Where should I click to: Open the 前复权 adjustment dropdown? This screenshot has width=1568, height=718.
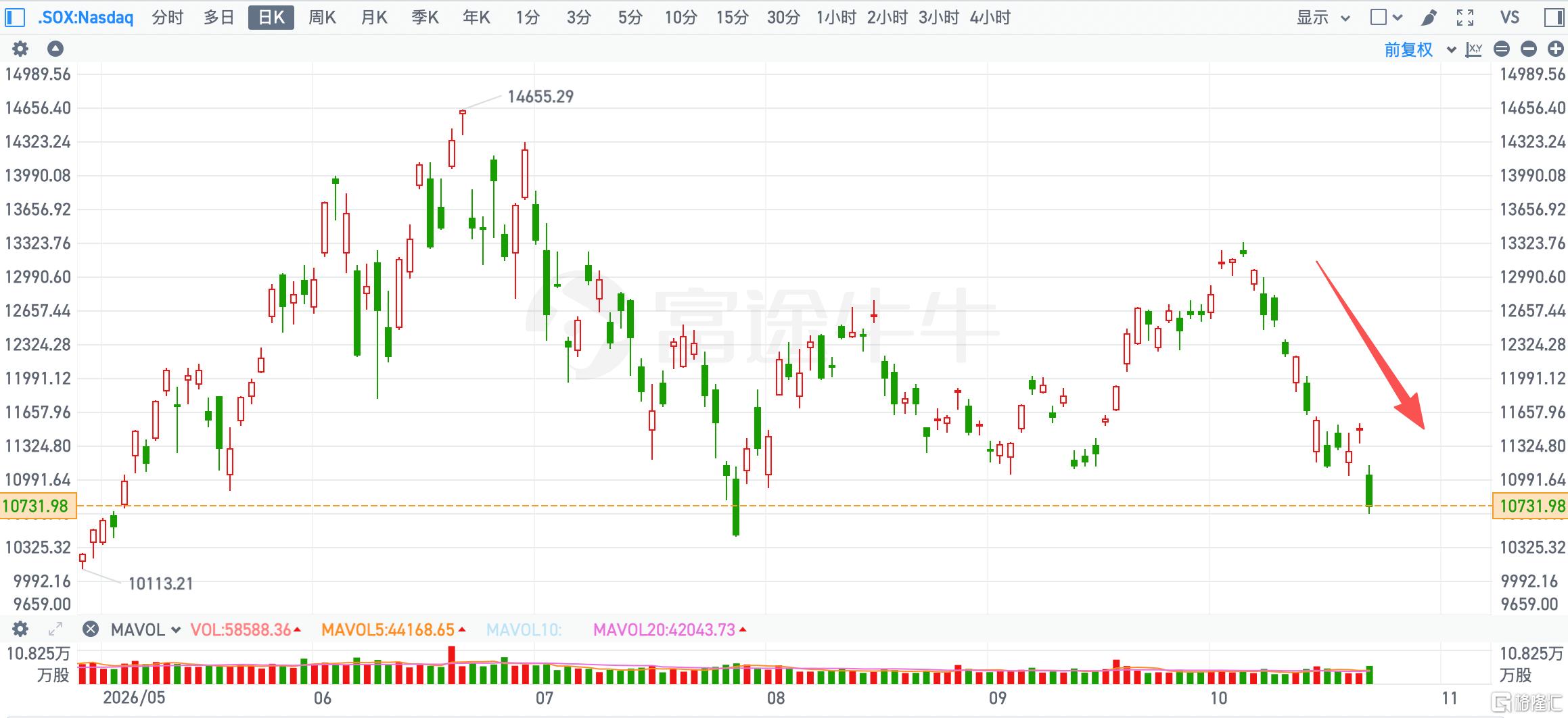[1420, 49]
